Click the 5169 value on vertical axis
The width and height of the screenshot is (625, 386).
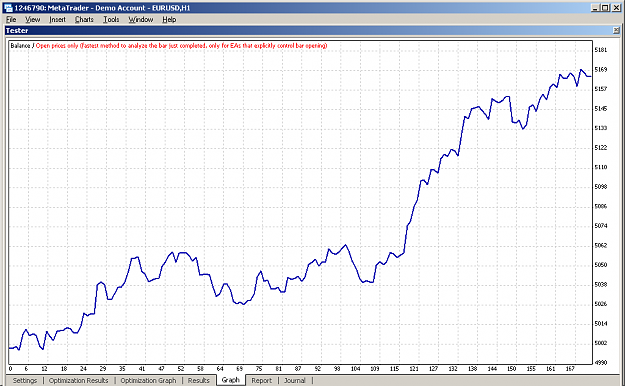601,69
